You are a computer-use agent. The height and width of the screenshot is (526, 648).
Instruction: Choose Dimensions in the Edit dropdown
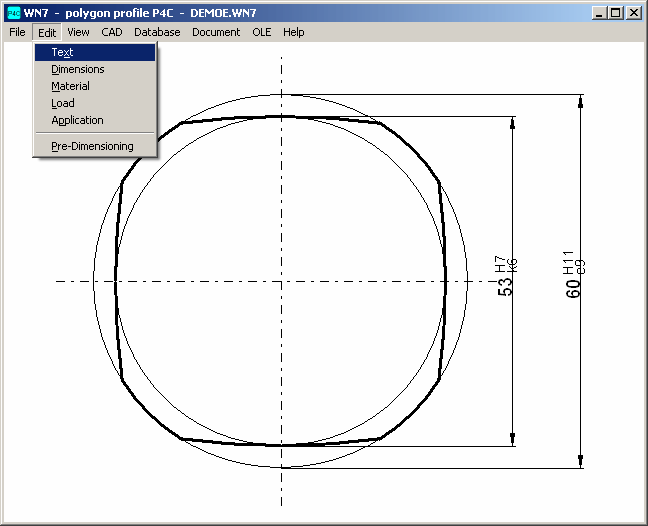77,69
